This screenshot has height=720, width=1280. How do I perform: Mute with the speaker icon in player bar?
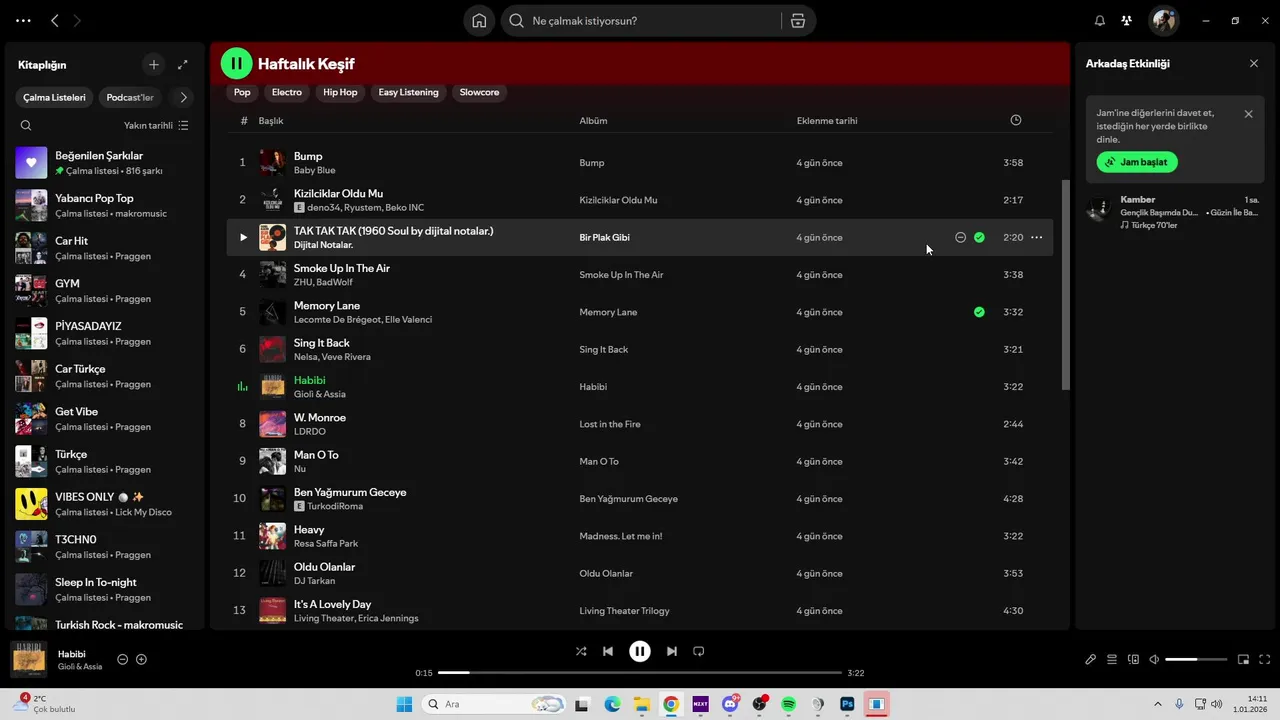click(1154, 660)
